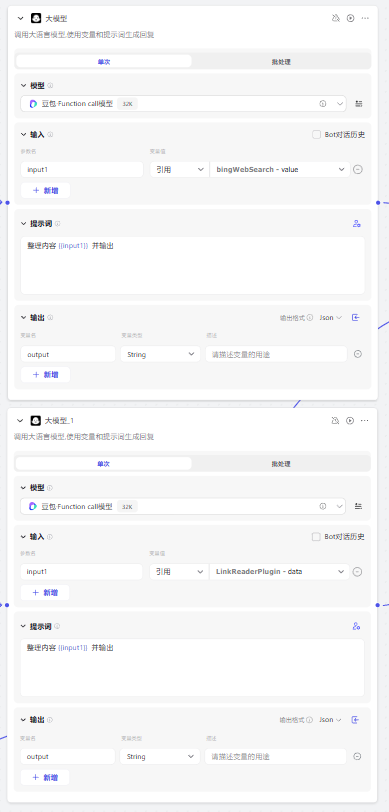Click the import icon beside Json in 大模型
The width and height of the screenshot is (389, 812).
coord(356,317)
